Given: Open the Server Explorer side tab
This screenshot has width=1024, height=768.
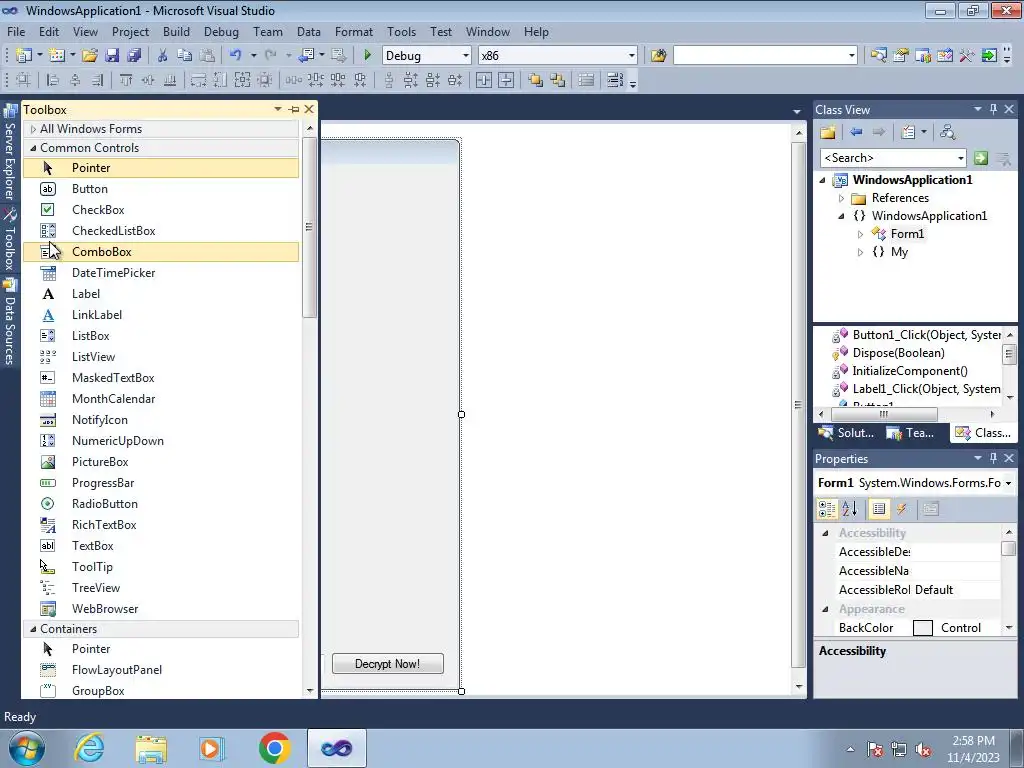Looking at the screenshot, I should [x=10, y=153].
